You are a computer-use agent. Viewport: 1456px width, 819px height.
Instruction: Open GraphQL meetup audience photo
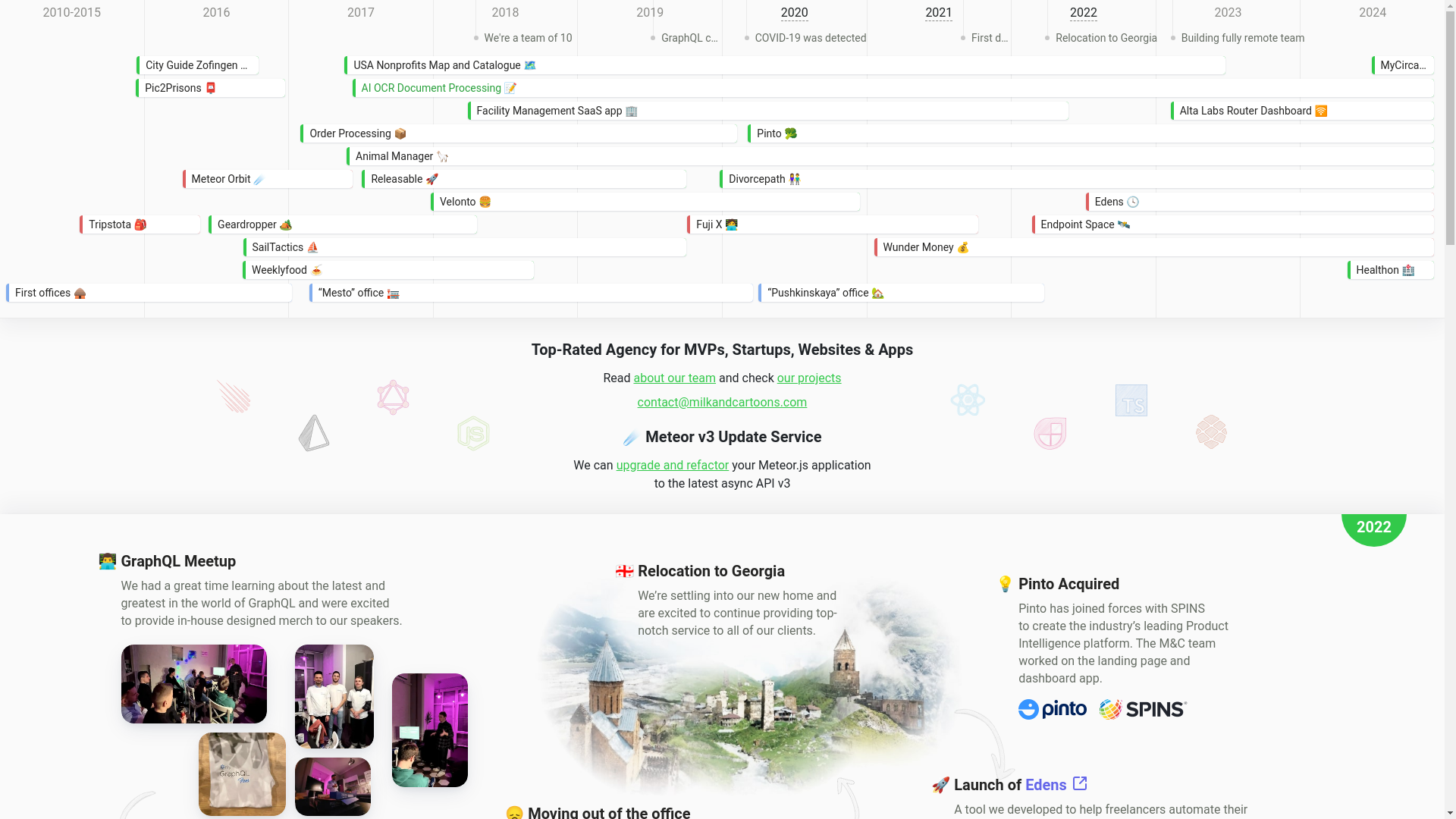click(x=194, y=684)
